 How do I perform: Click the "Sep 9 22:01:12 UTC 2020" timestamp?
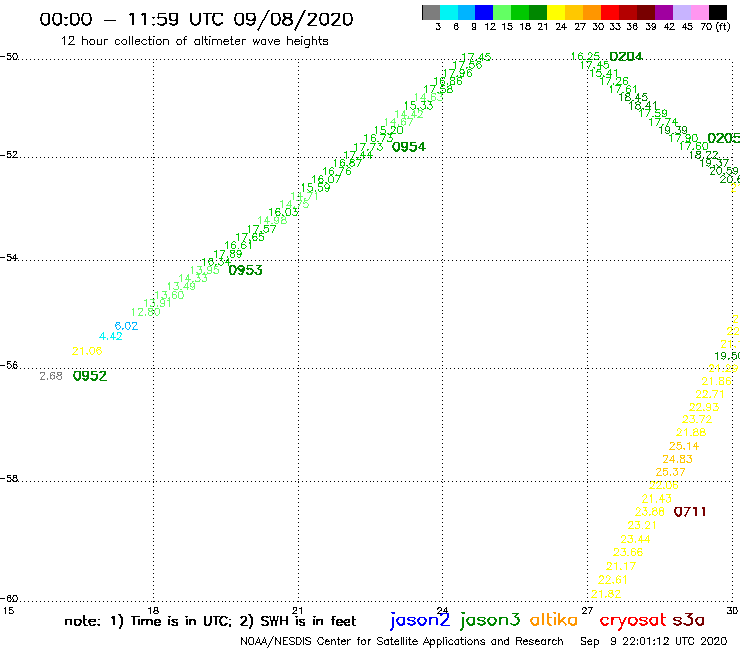click(x=654, y=641)
